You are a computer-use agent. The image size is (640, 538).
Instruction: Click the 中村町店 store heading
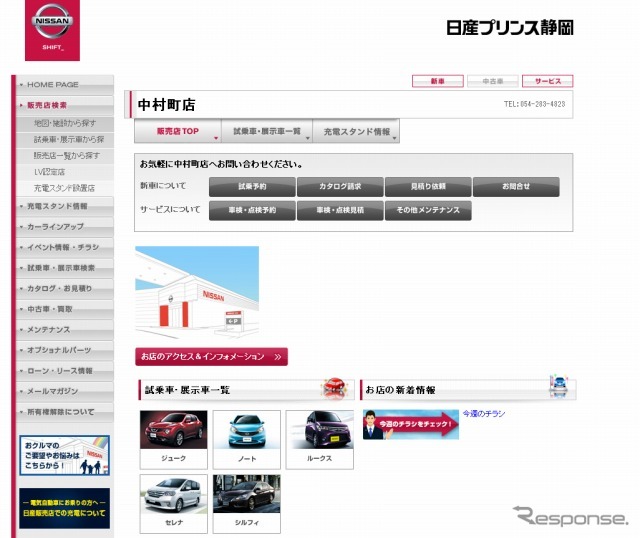167,105
